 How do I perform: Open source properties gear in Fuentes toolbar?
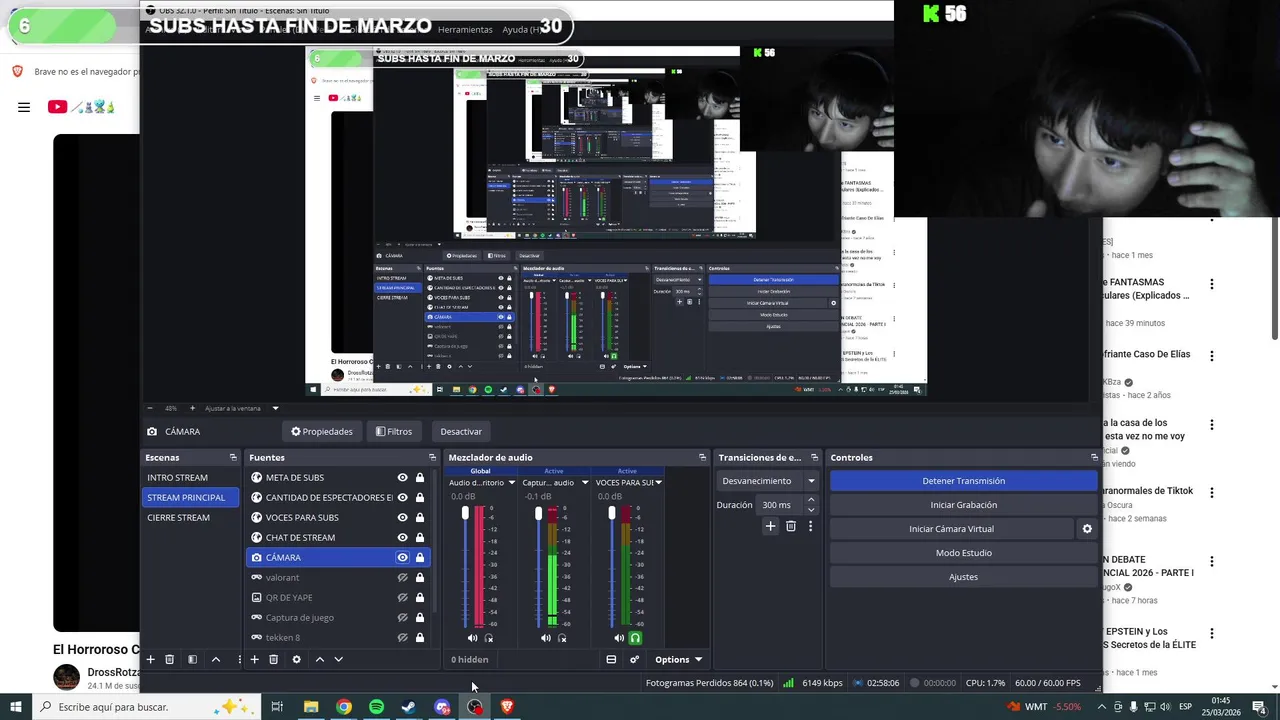pos(296,659)
